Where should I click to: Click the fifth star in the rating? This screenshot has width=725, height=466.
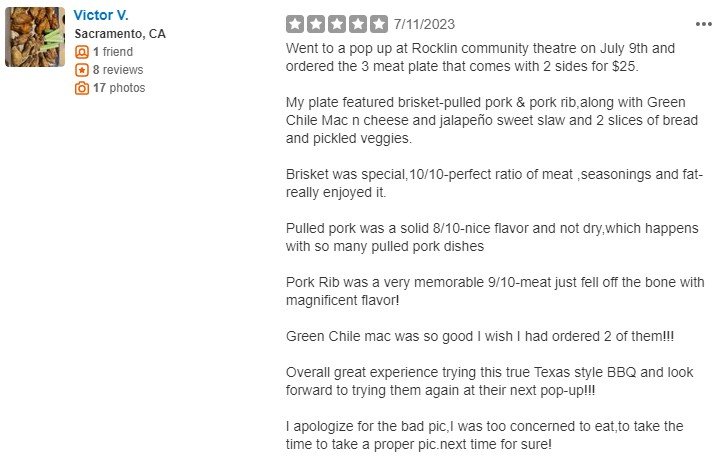click(379, 24)
